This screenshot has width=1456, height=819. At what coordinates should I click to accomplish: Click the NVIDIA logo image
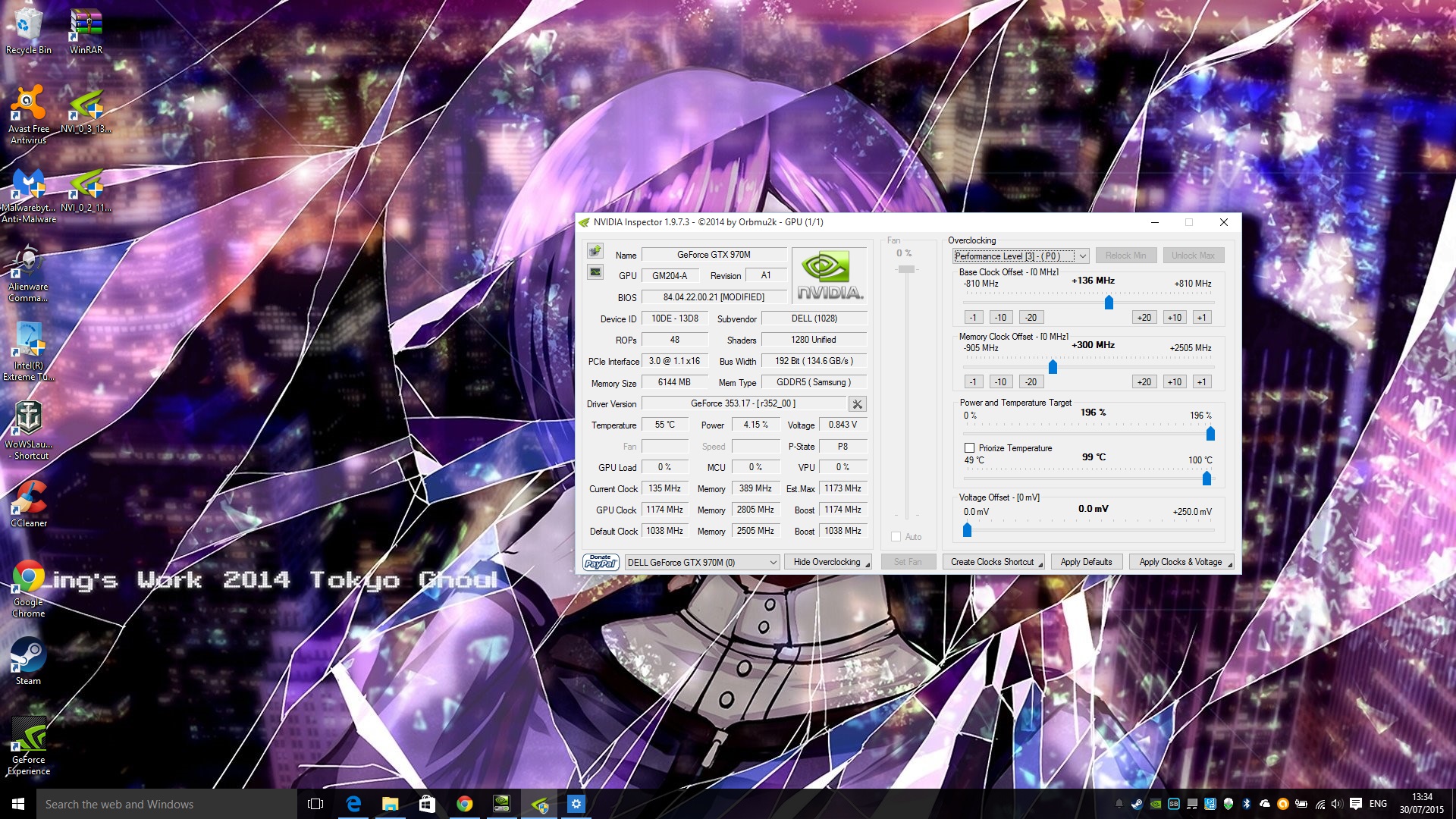coord(830,275)
